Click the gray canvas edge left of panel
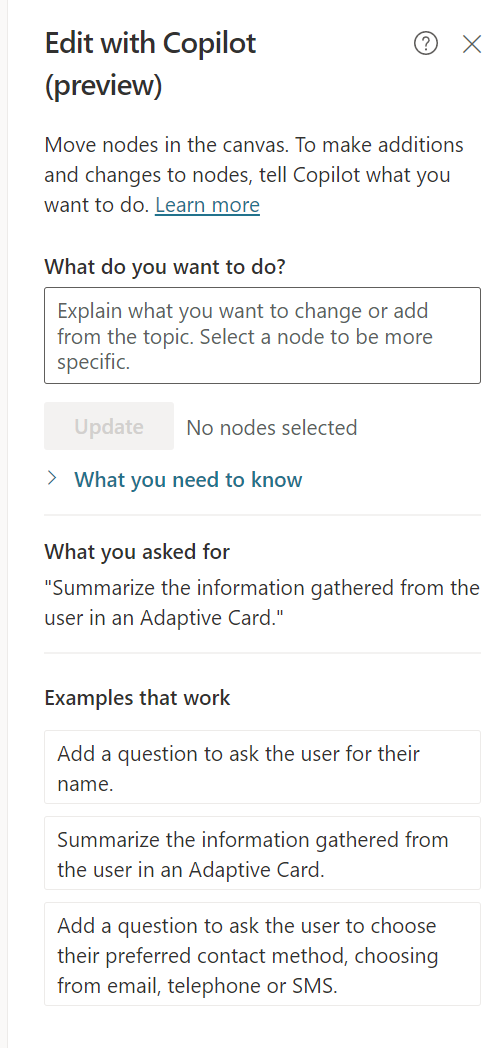The height and width of the screenshot is (1048, 501). point(3,524)
